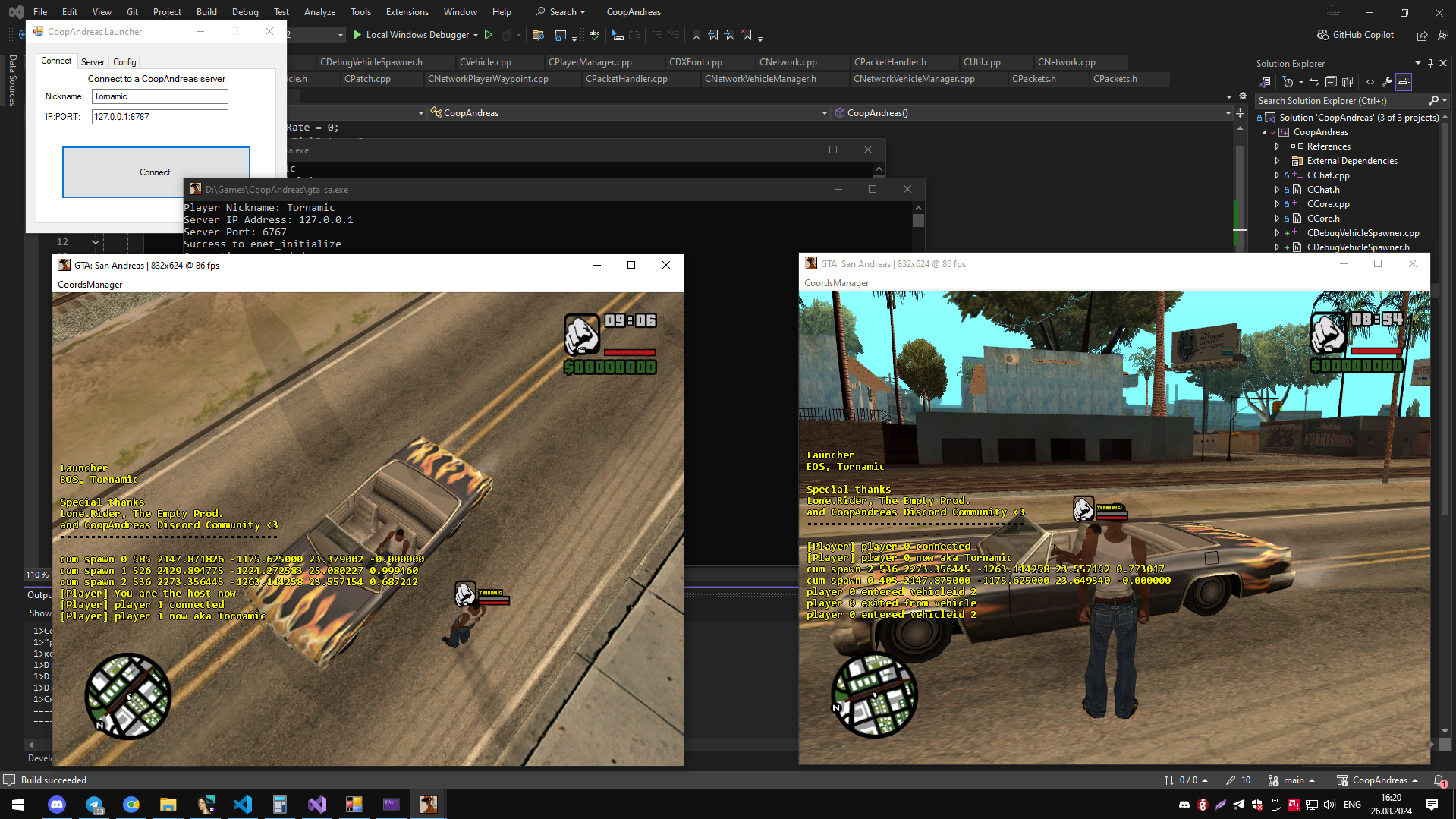This screenshot has width=1456, height=819.
Task: Open the Debug menu
Action: coord(245,11)
